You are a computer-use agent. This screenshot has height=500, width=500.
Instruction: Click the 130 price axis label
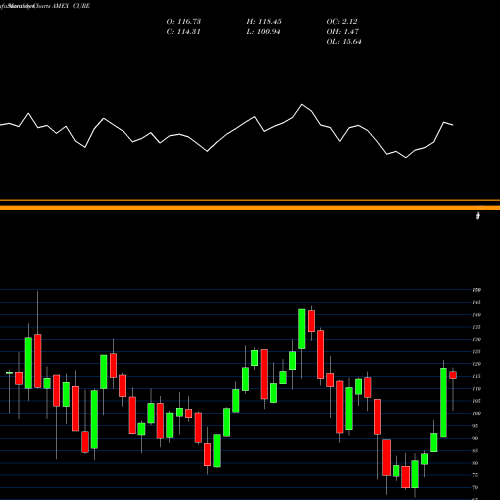coord(477,339)
